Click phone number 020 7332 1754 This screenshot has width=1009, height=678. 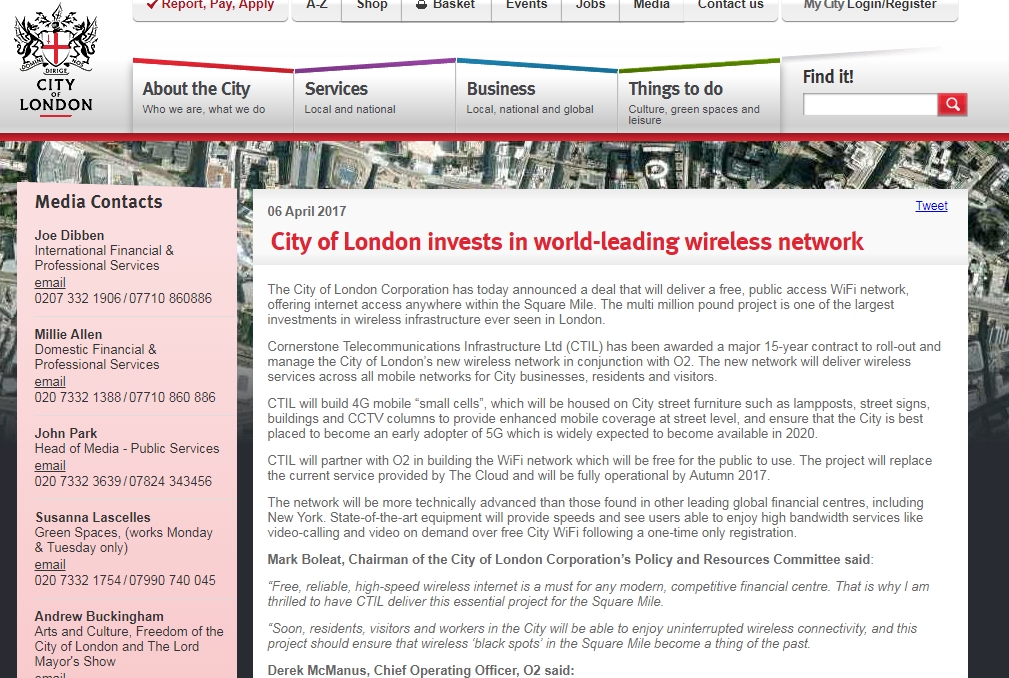pos(78,580)
